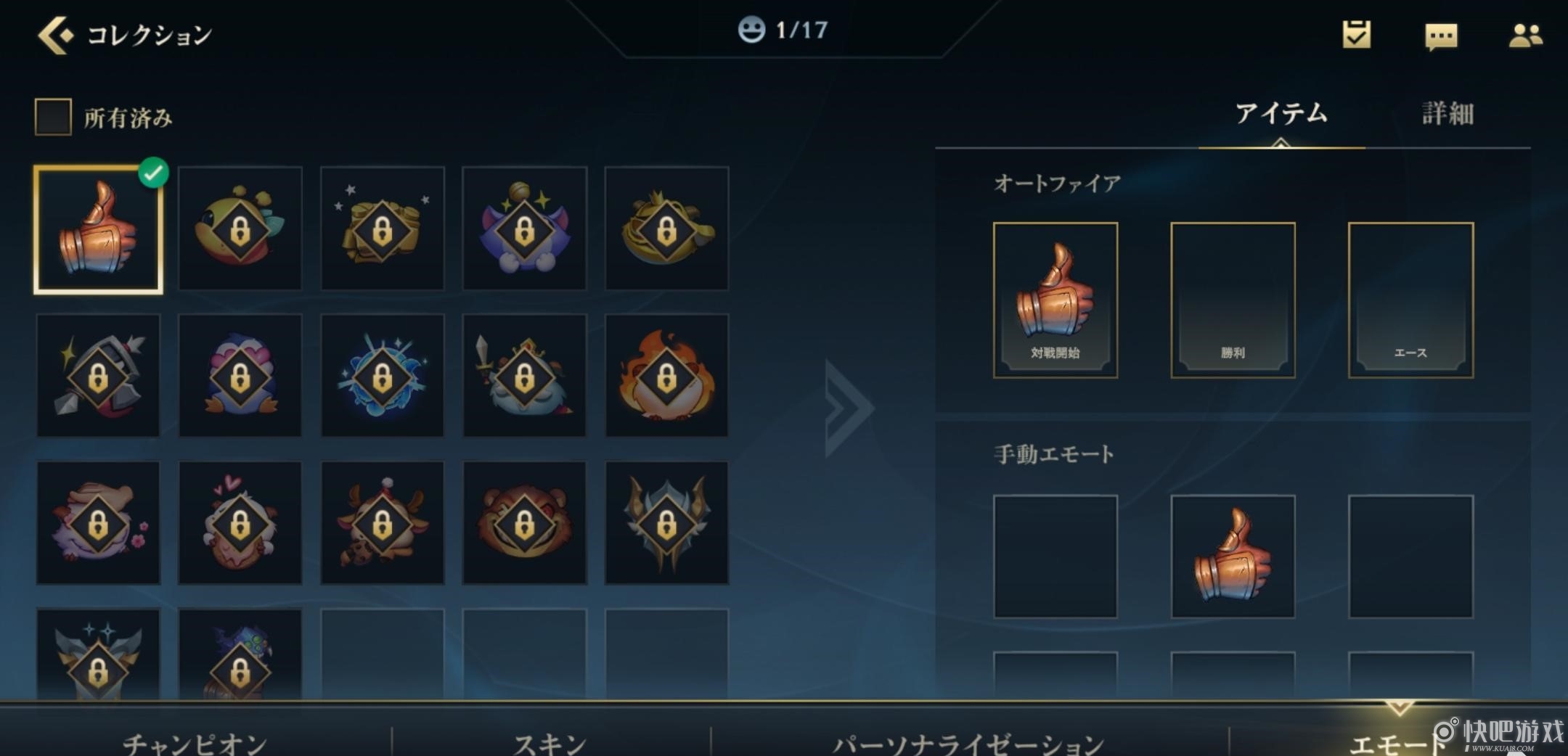Viewport: 1568px width, 756px height.
Task: Click the double chevron assign arrow
Action: [x=849, y=408]
